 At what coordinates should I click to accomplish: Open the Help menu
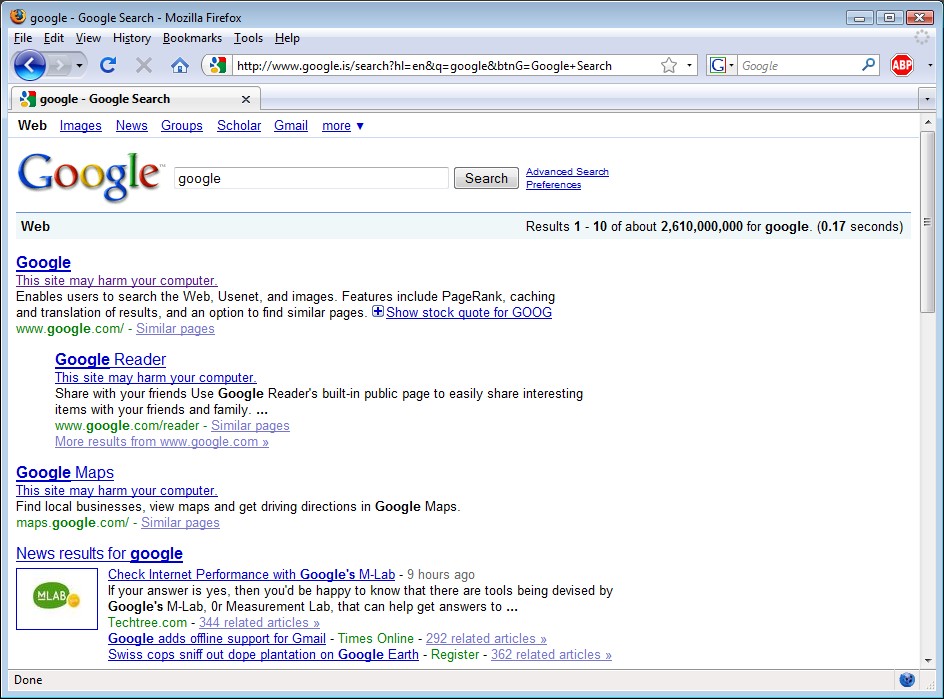click(x=287, y=38)
